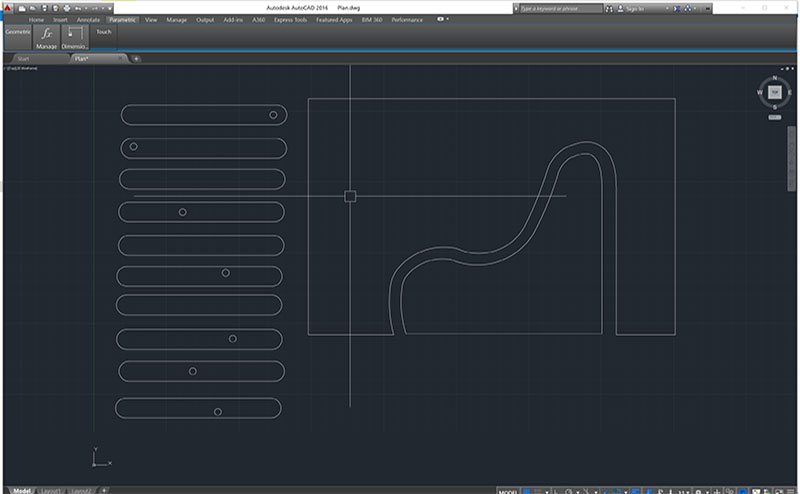Click the Autodesk Exchange Apps X icon
The width and height of the screenshot is (800, 494).
[677, 9]
